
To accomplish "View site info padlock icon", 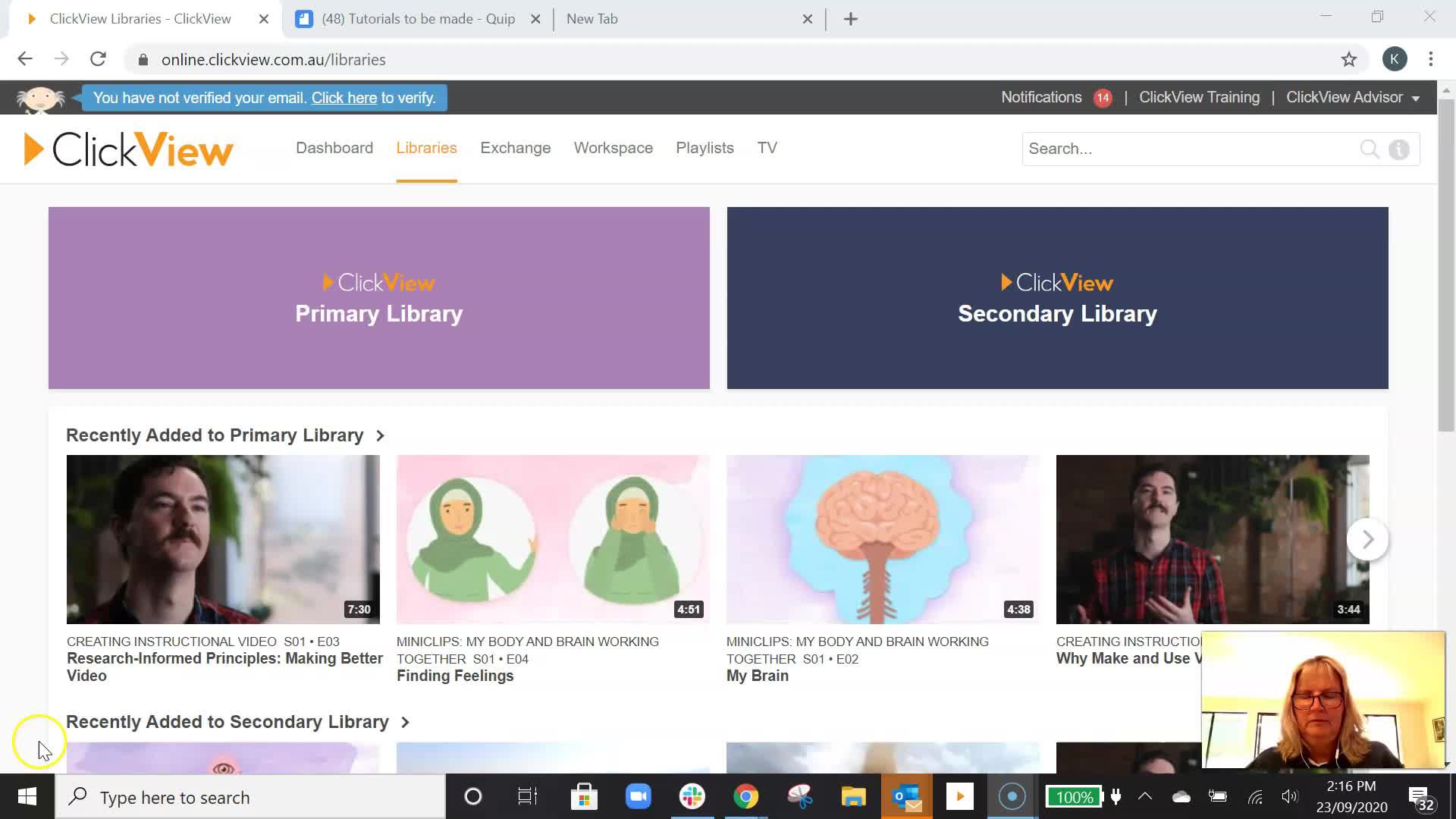I will click(x=143, y=59).
